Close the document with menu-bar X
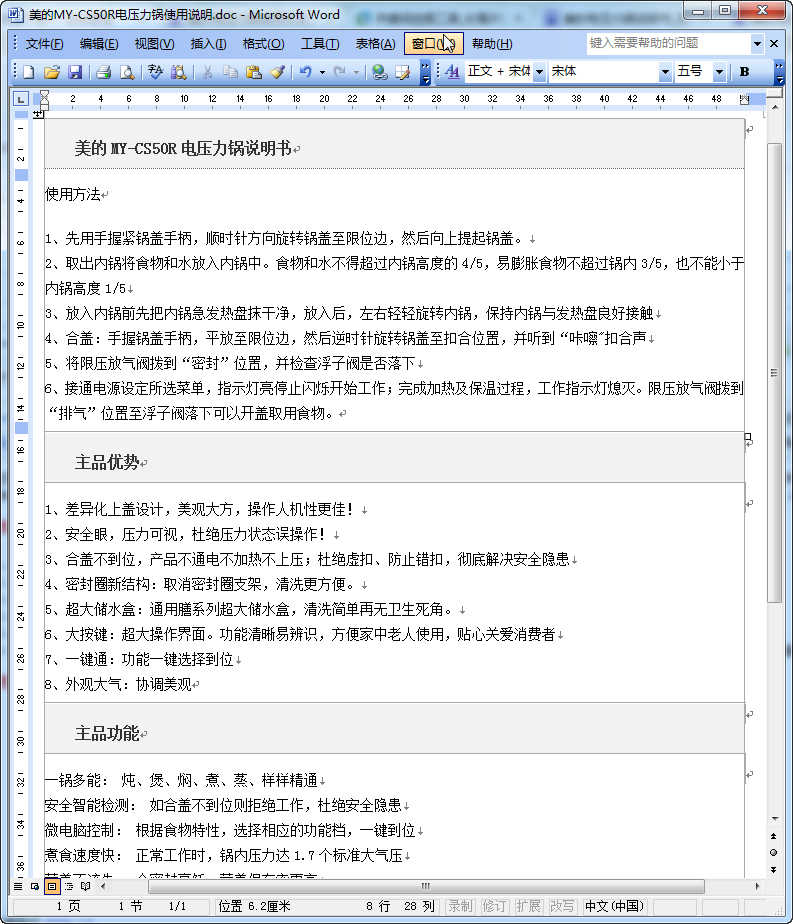 pos(775,43)
